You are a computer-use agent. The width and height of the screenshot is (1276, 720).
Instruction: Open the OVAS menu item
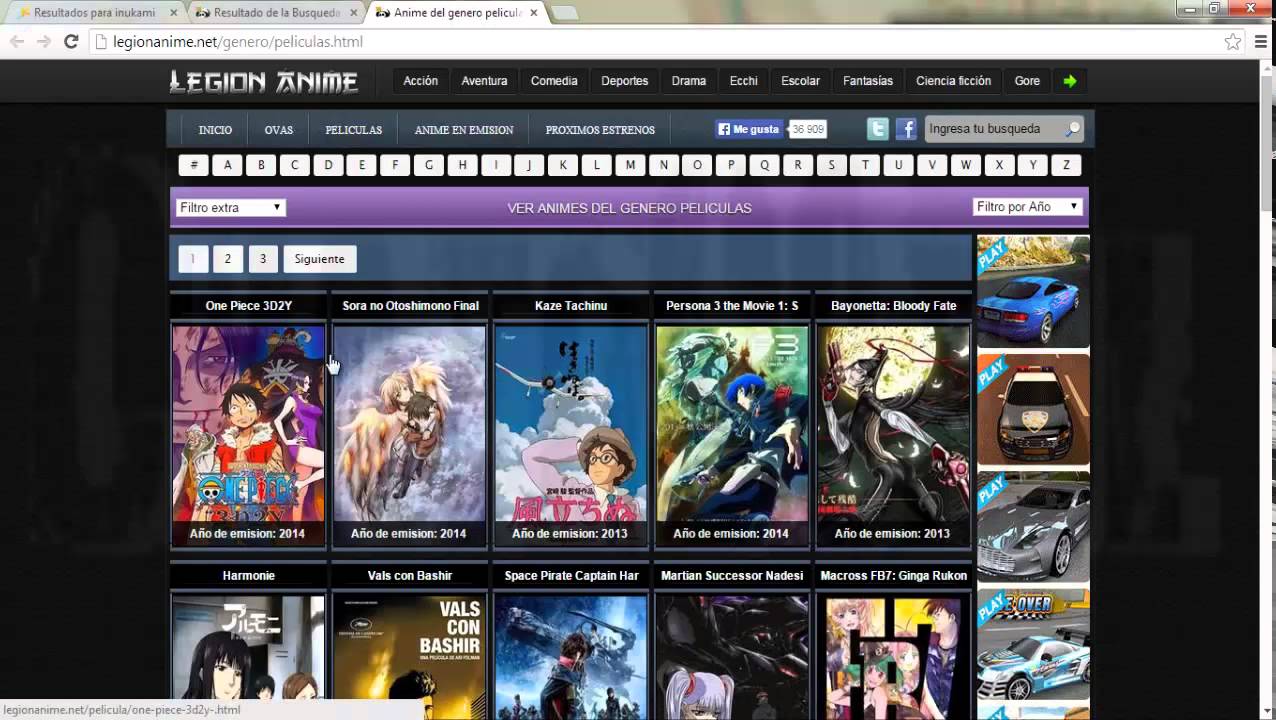tap(279, 130)
